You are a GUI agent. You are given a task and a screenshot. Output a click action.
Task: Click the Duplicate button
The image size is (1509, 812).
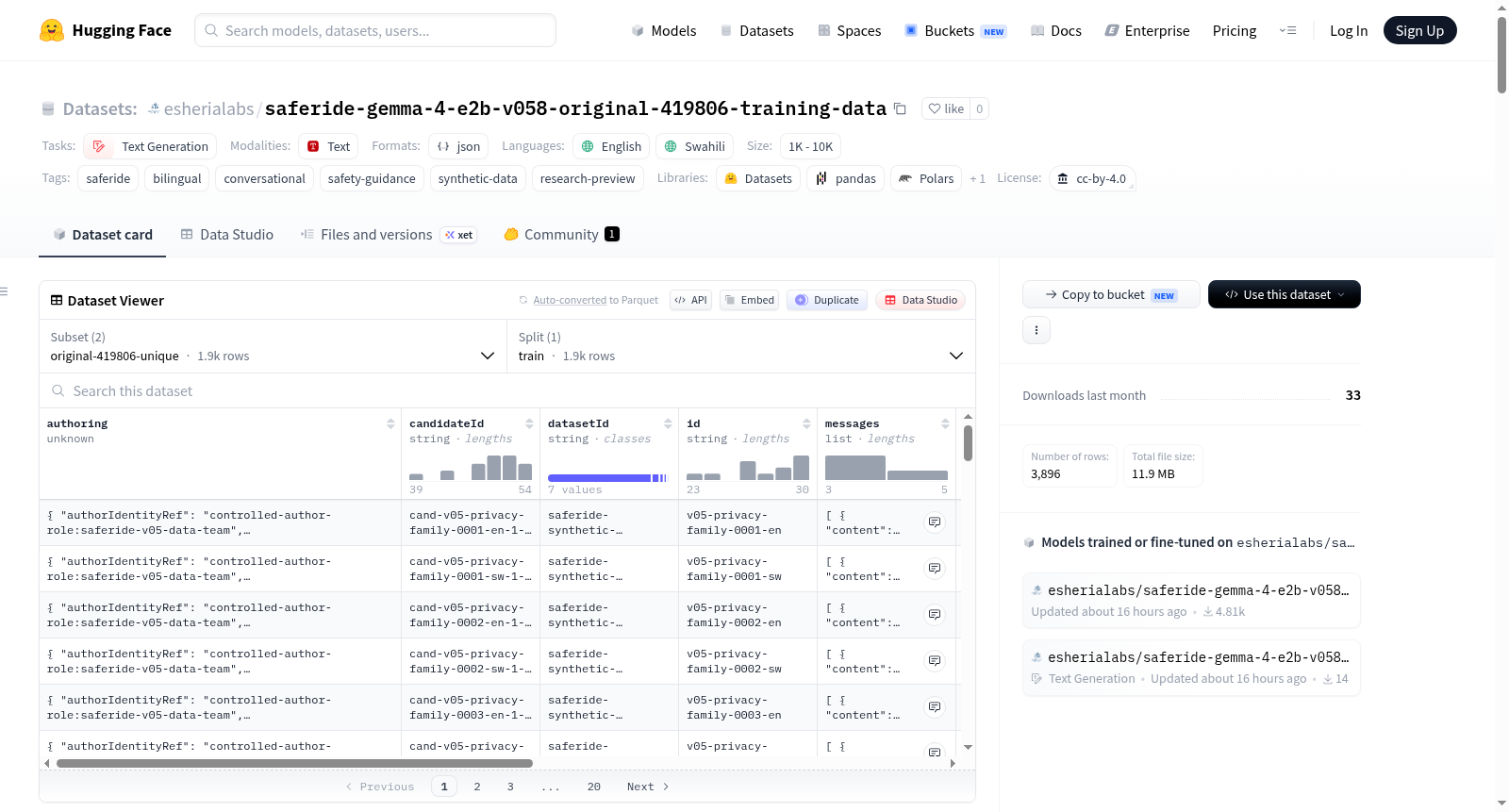coord(826,300)
